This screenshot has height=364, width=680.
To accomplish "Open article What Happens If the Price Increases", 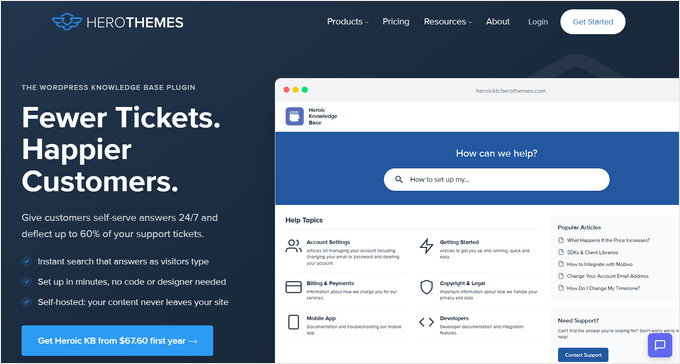I will pyautogui.click(x=608, y=240).
